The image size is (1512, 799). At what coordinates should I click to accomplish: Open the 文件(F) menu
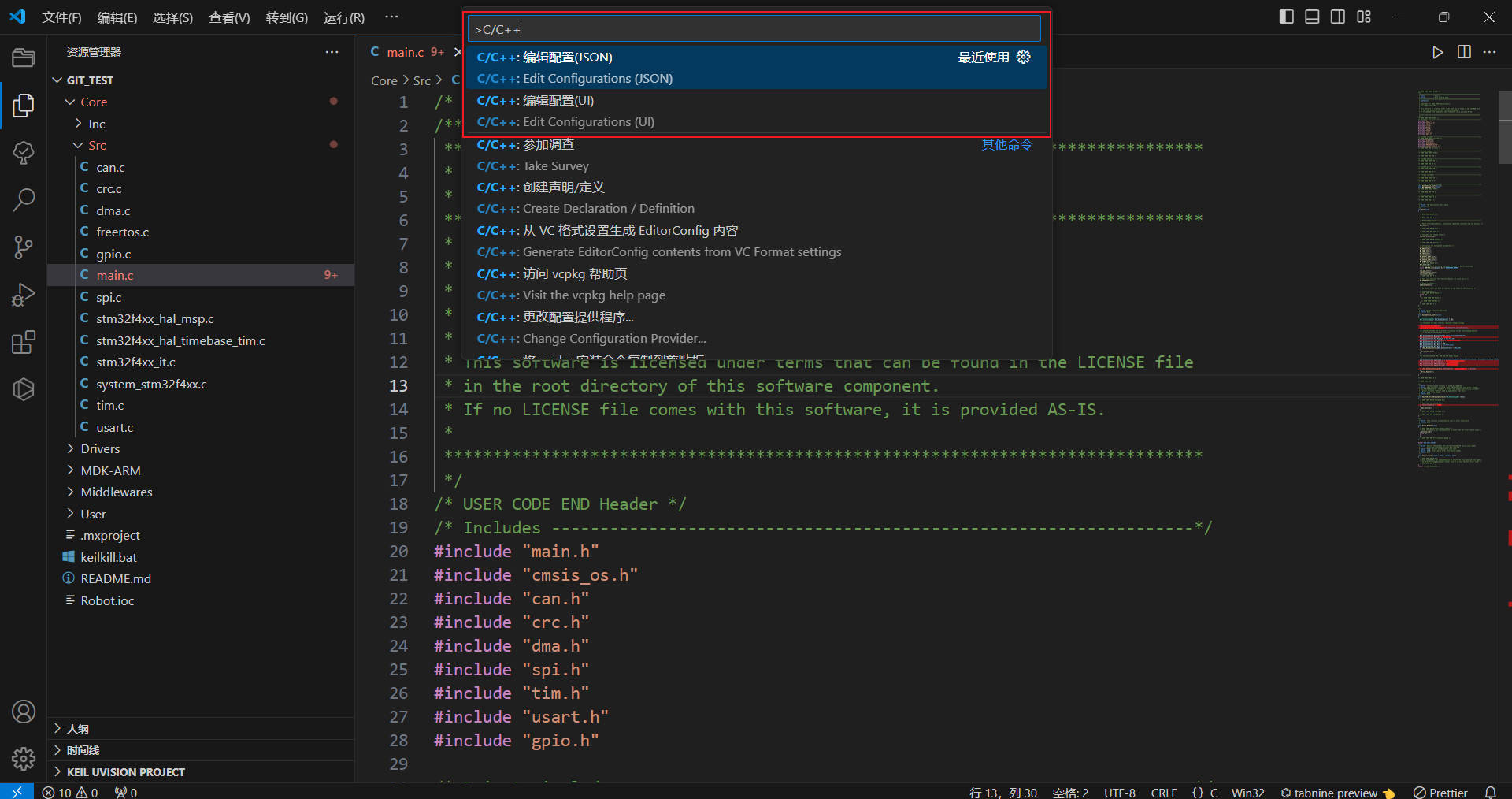tap(61, 17)
